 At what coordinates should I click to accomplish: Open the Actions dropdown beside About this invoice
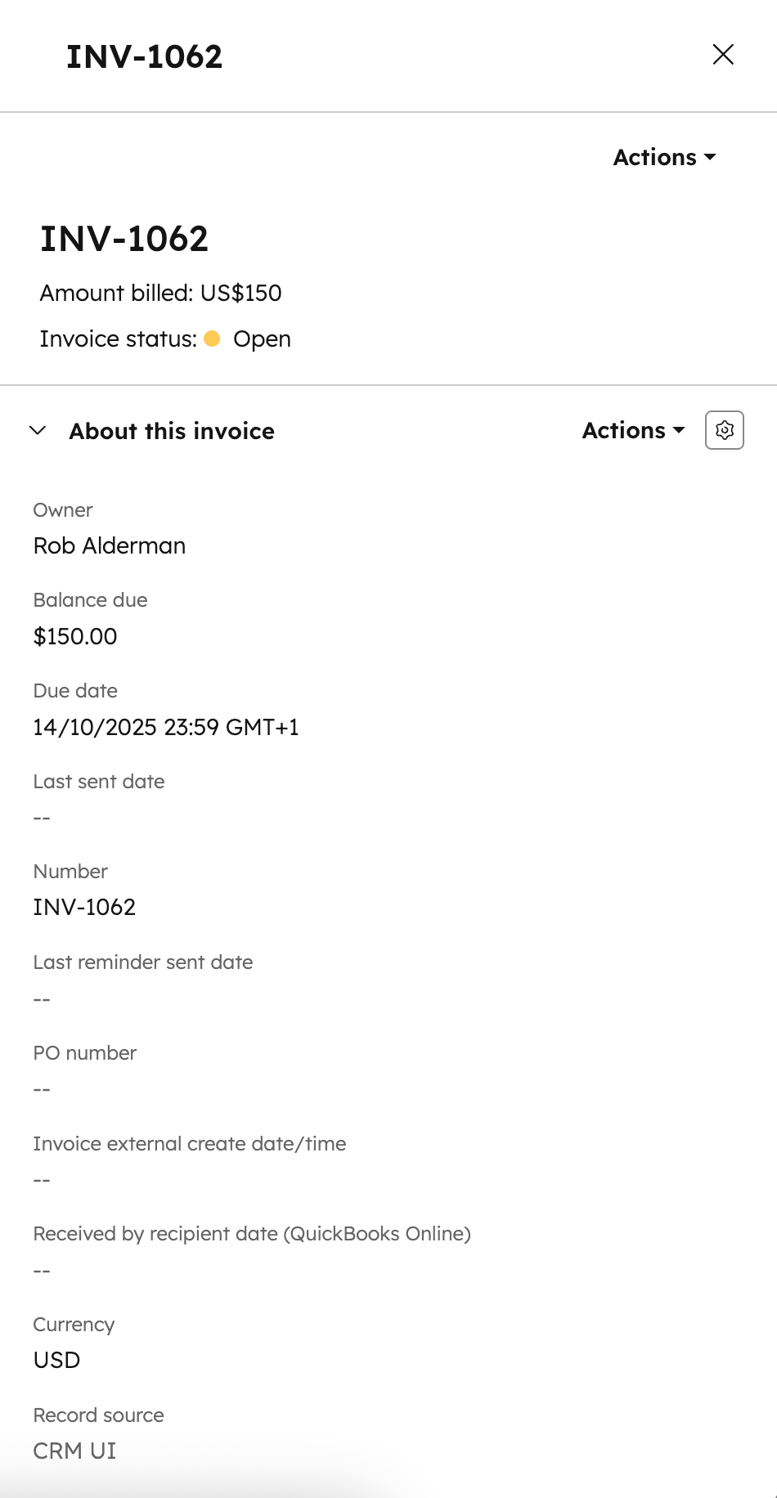tap(632, 430)
